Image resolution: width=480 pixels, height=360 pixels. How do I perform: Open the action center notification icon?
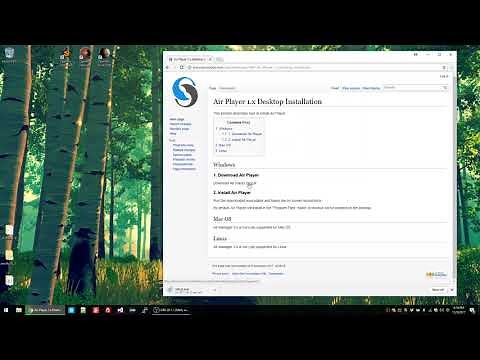[x=472, y=310]
